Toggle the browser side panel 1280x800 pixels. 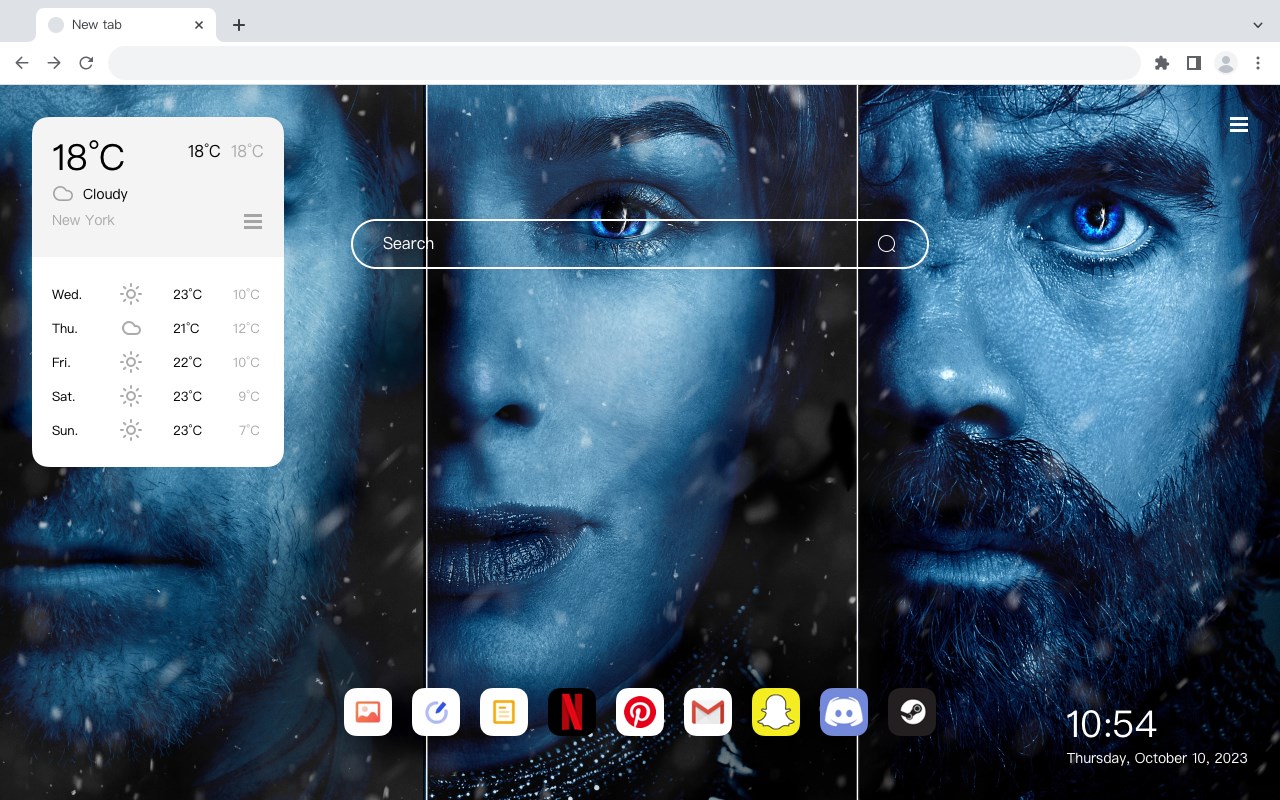(1193, 63)
